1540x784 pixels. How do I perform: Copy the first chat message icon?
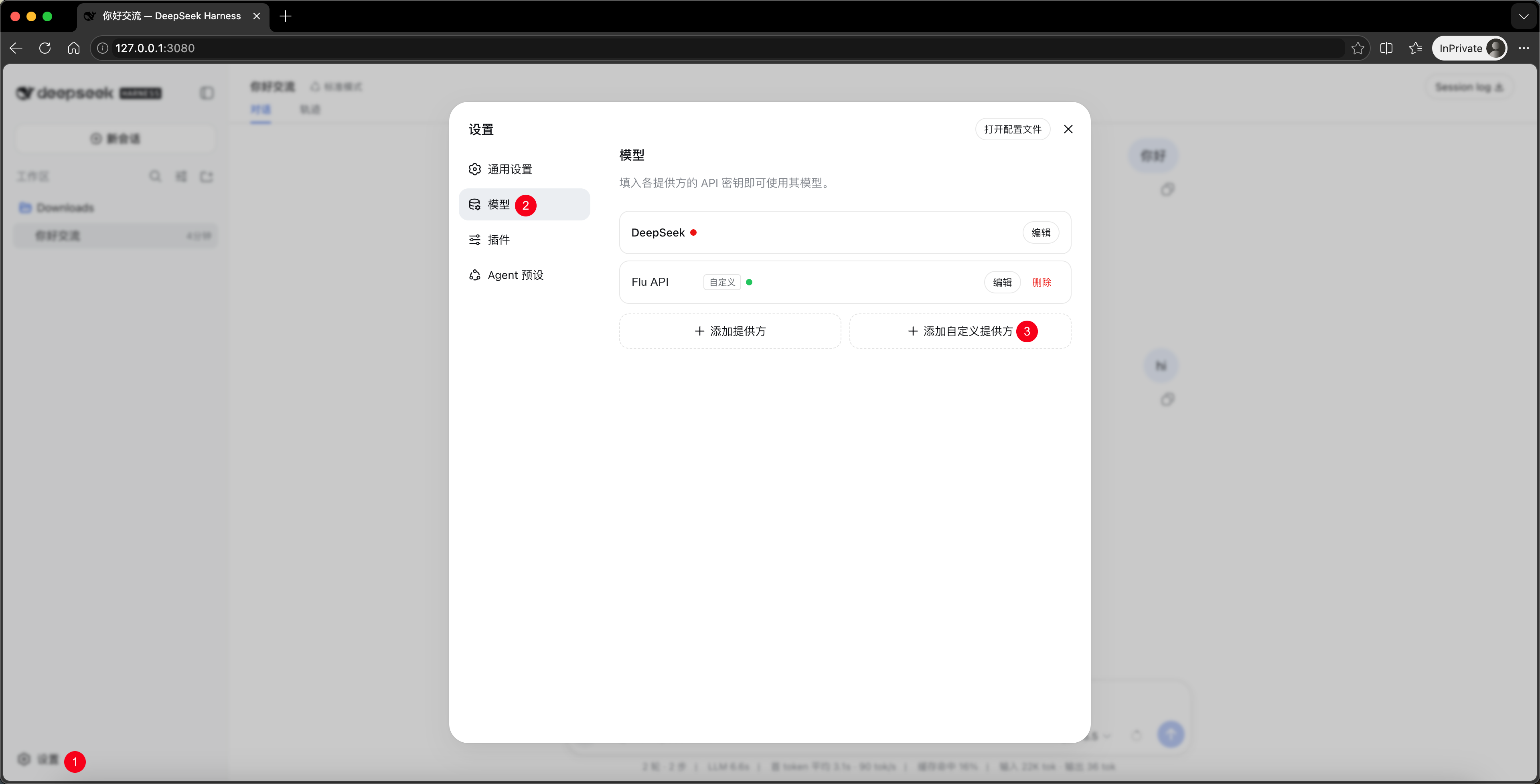pos(1167,190)
